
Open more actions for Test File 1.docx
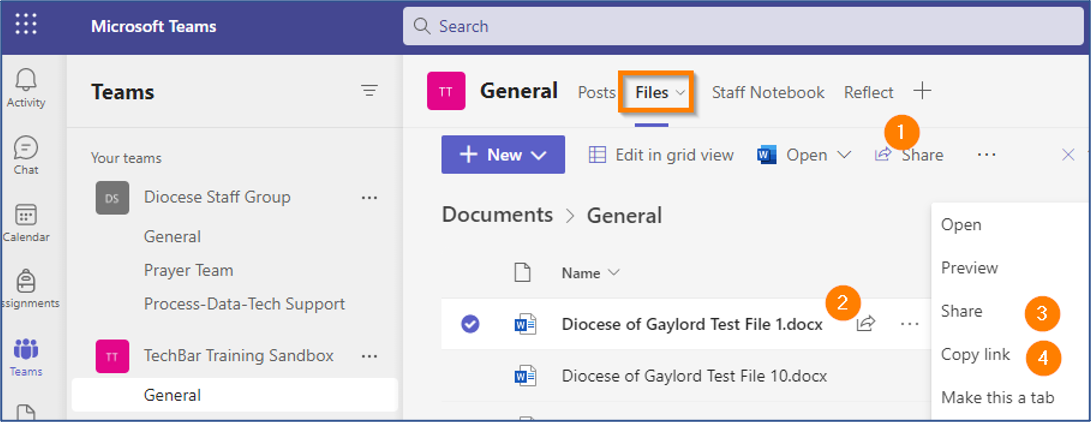pyautogui.click(x=909, y=324)
